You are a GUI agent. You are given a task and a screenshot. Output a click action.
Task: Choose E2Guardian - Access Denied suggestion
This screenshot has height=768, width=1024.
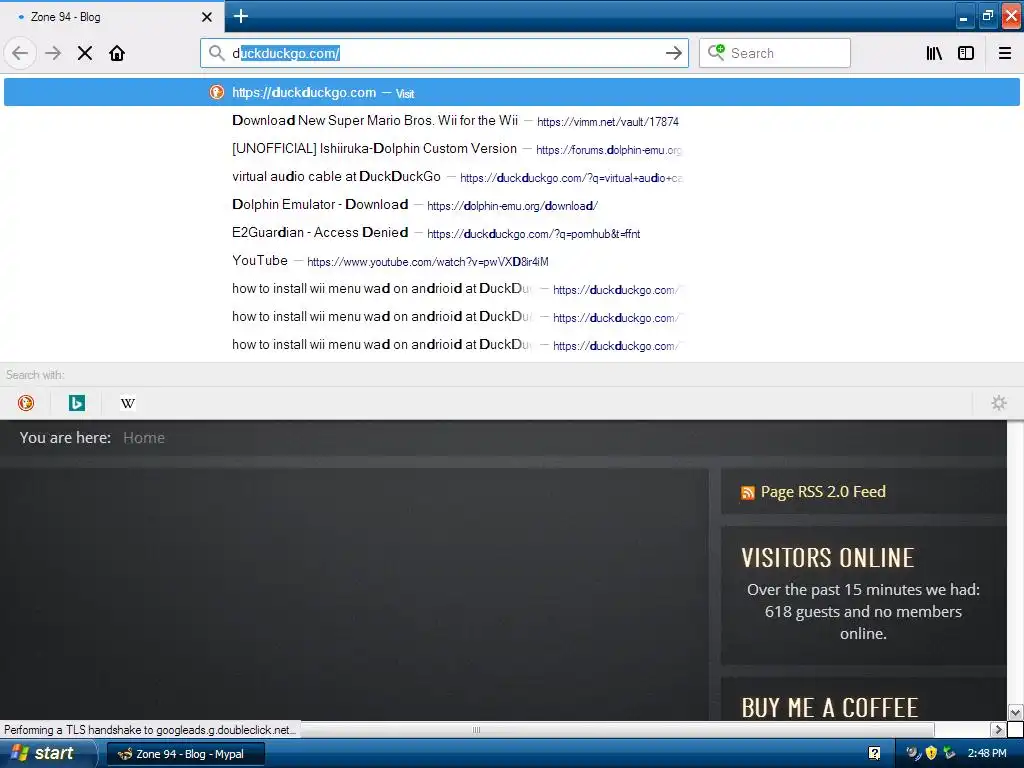coord(512,233)
